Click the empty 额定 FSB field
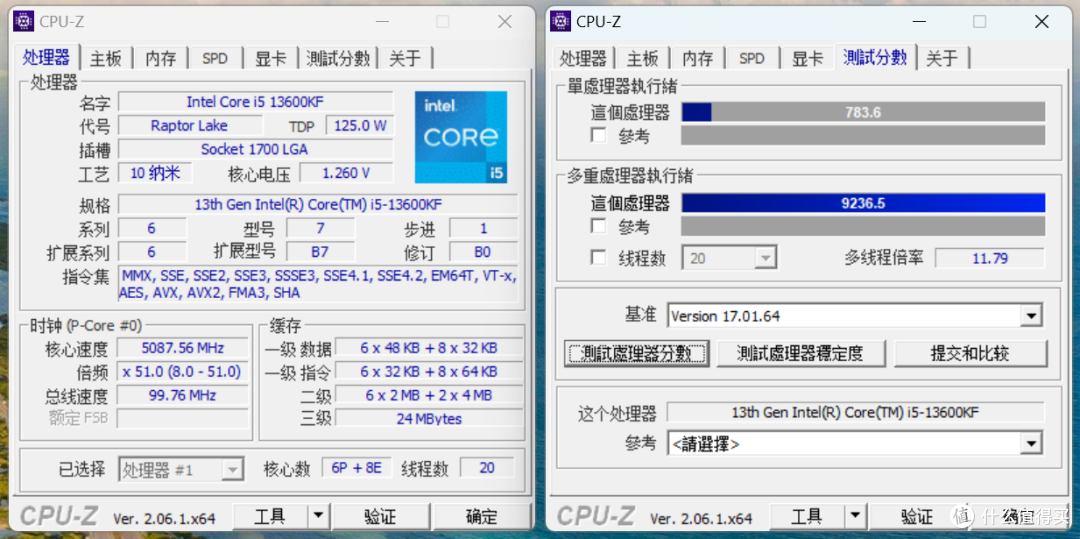The height and width of the screenshot is (539, 1080). [x=183, y=418]
